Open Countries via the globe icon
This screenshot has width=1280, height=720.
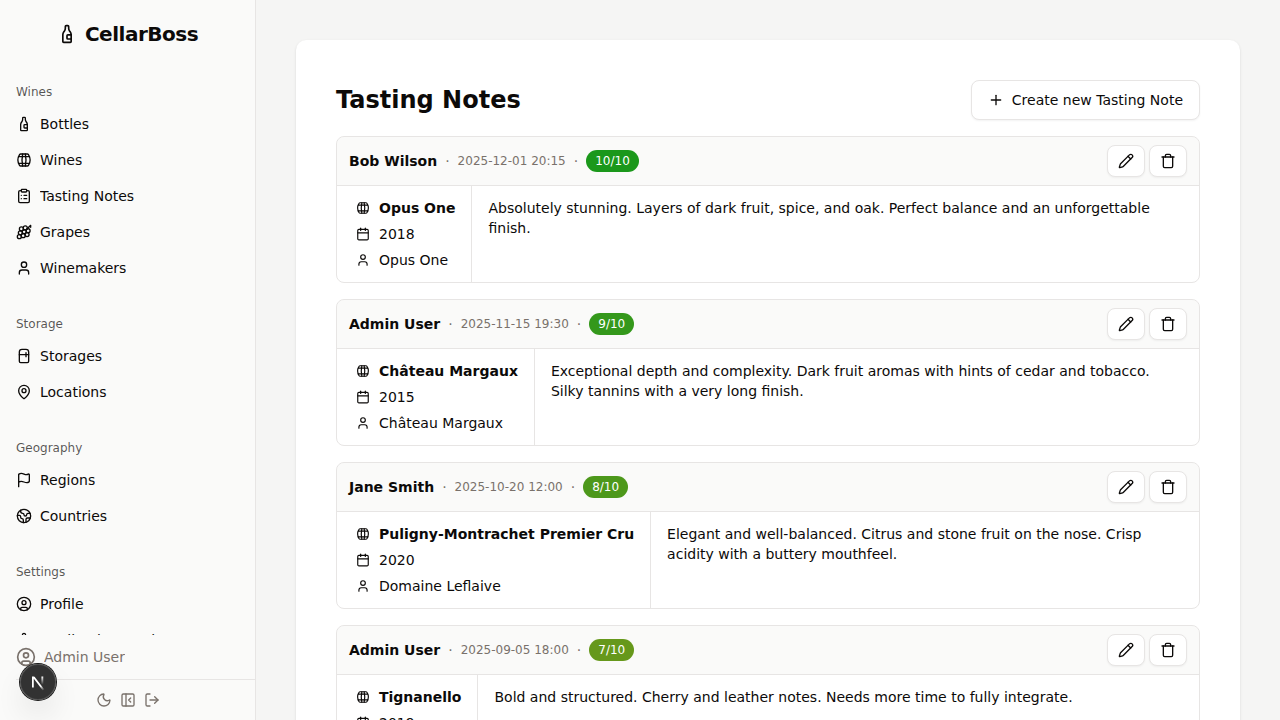(24, 515)
